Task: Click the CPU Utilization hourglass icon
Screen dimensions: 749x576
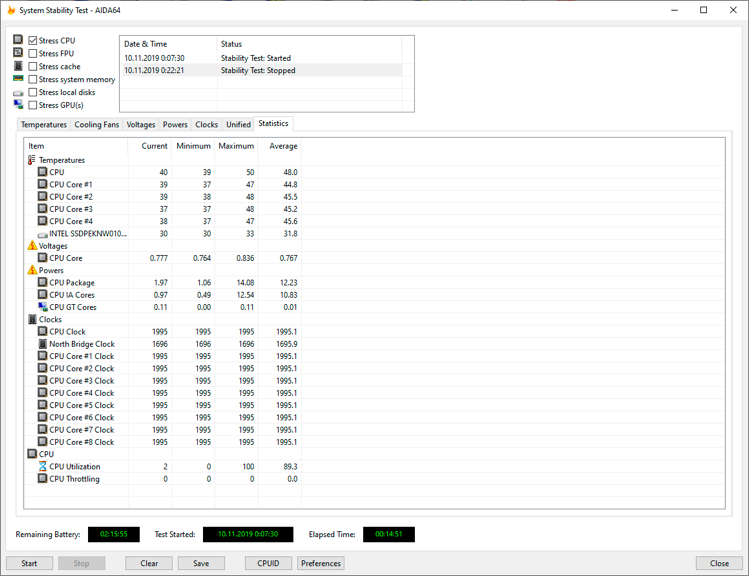Action: [43, 467]
